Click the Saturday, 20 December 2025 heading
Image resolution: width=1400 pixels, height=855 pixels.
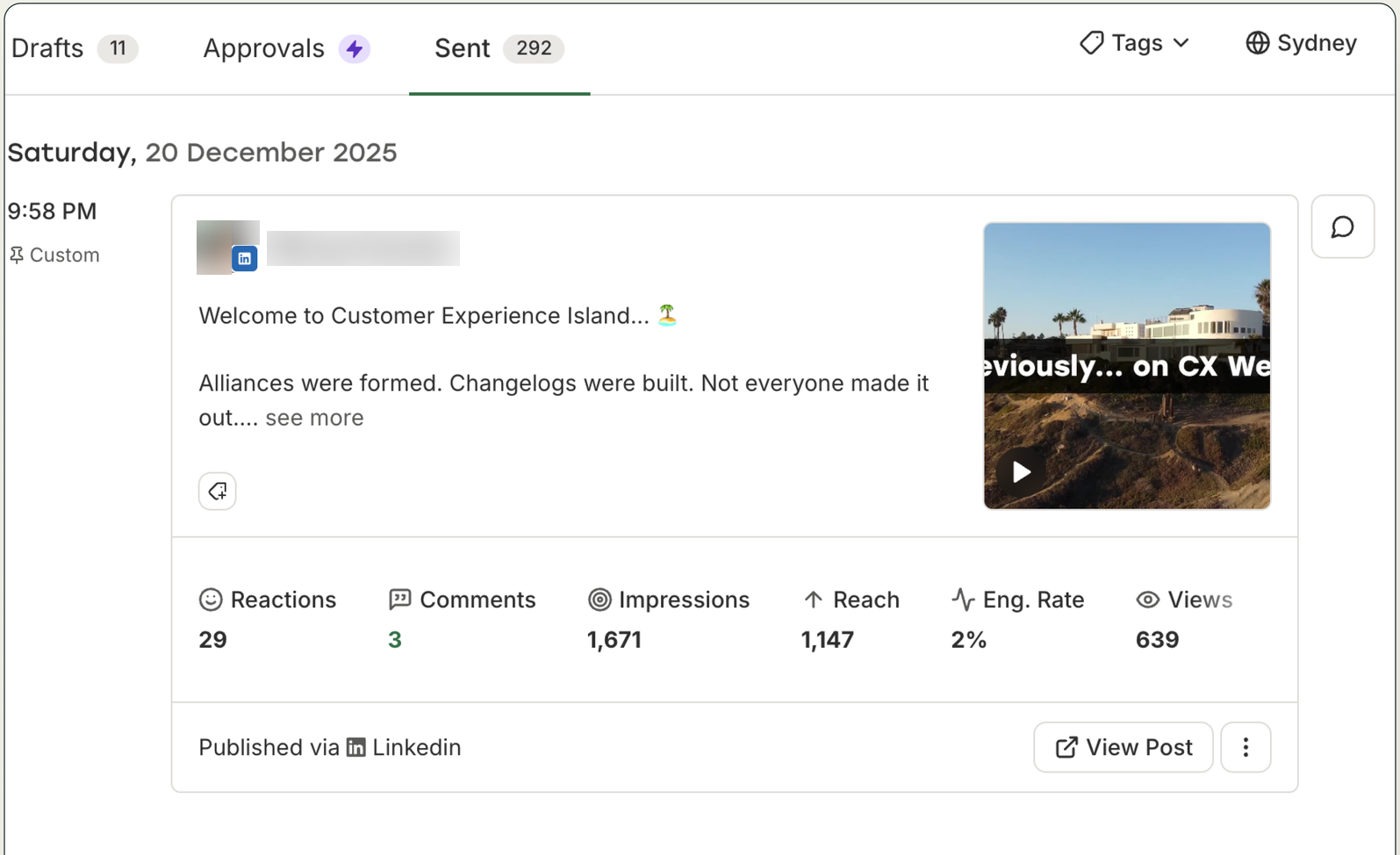tap(202, 153)
